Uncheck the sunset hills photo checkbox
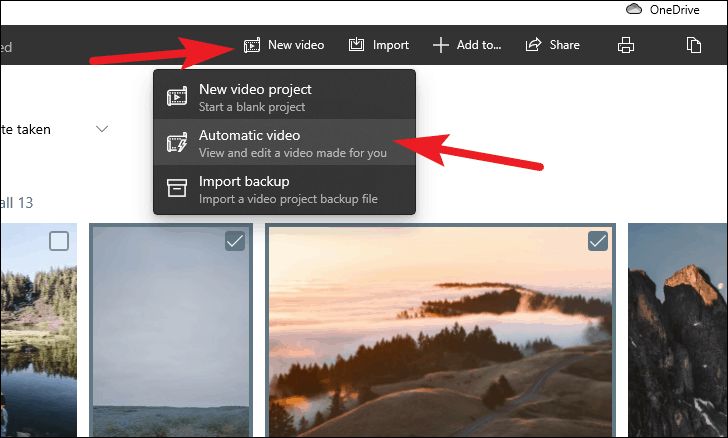 (598, 241)
